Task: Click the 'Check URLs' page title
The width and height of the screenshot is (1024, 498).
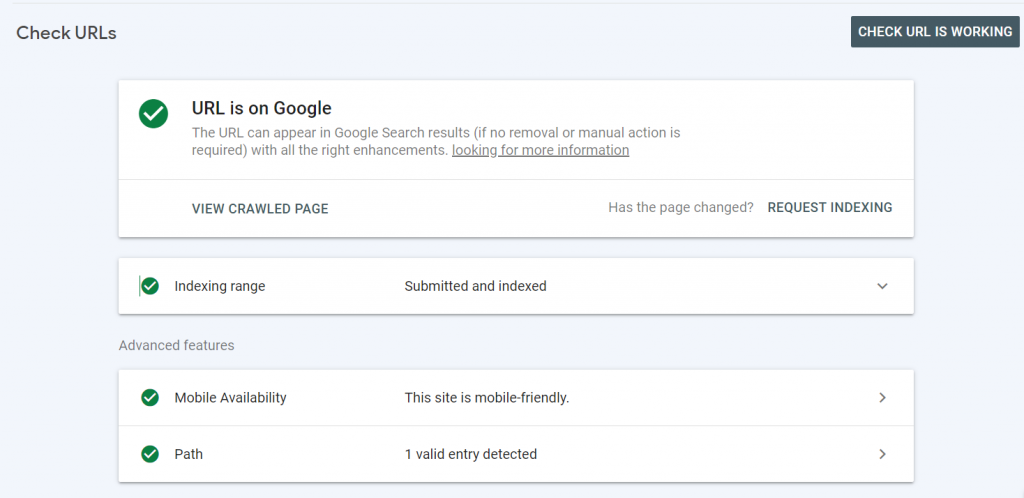Action: (67, 33)
